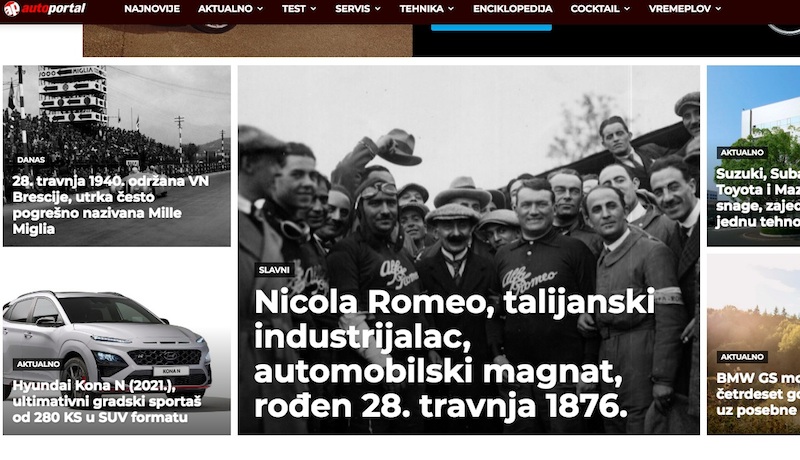Screen dimensions: 800x460
Task: Click the AKTUALNO tag on BMW card
Action: pyautogui.click(x=742, y=357)
